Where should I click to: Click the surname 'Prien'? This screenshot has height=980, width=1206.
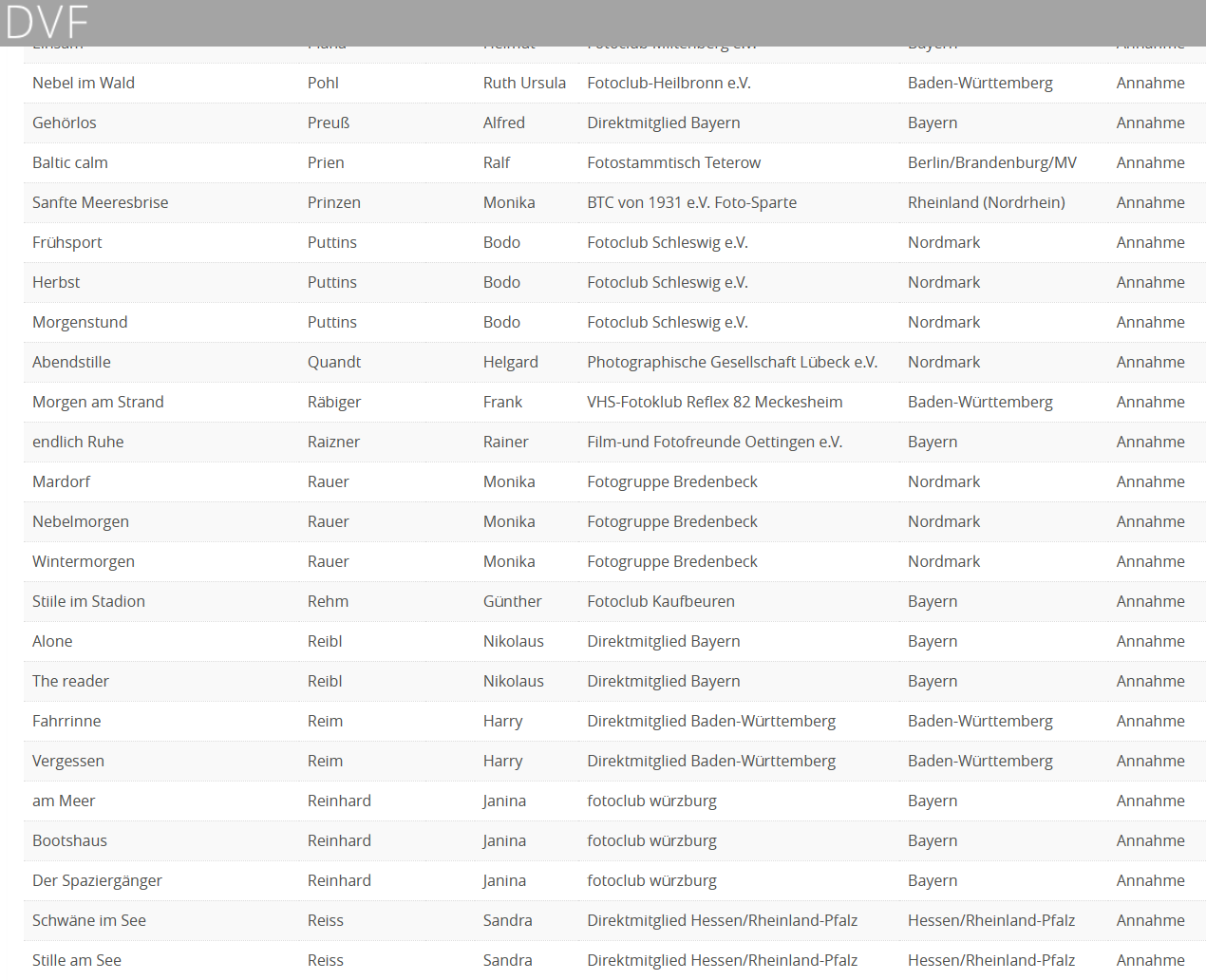[x=326, y=162]
